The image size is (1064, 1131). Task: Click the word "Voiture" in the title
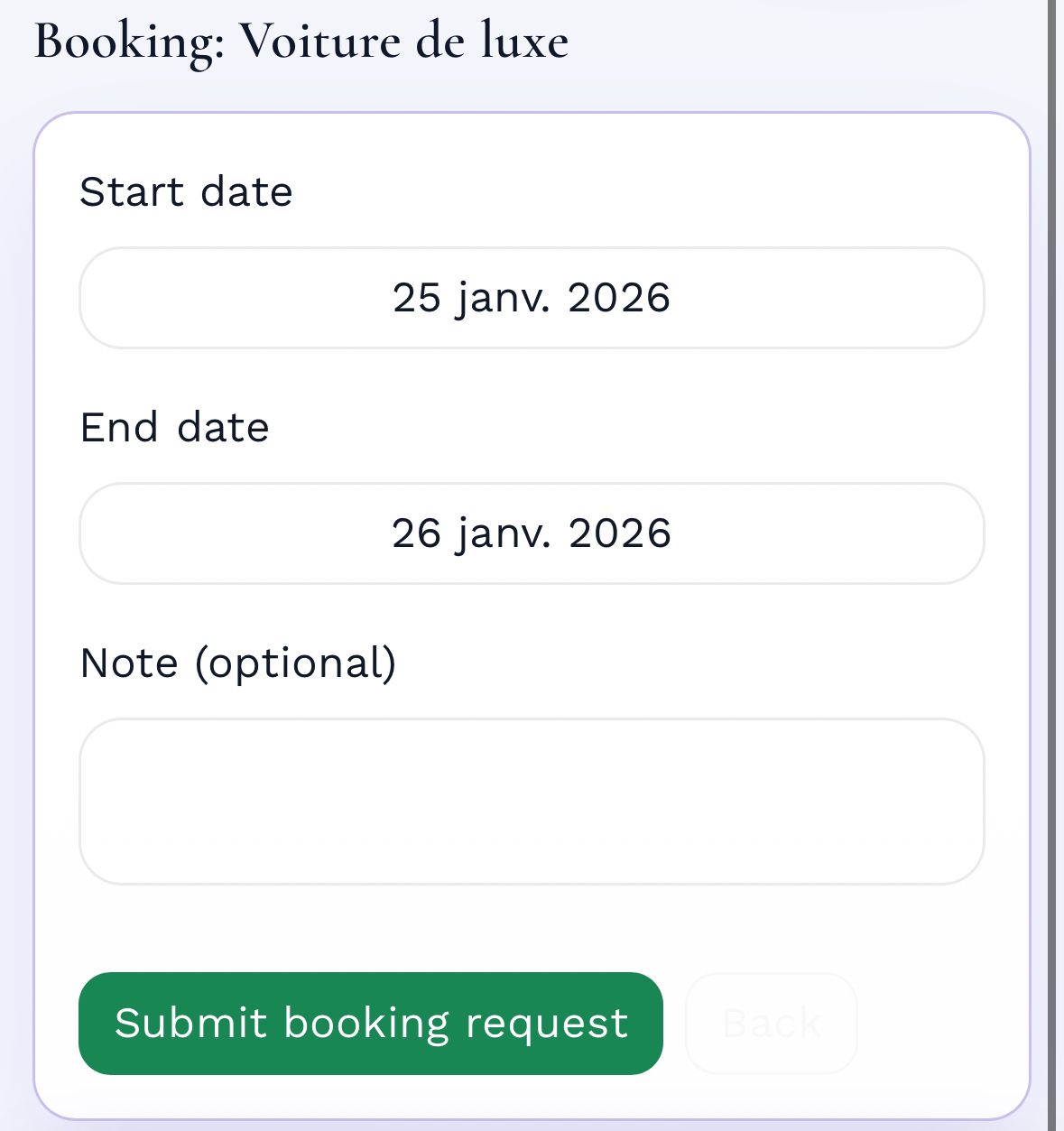coord(319,42)
